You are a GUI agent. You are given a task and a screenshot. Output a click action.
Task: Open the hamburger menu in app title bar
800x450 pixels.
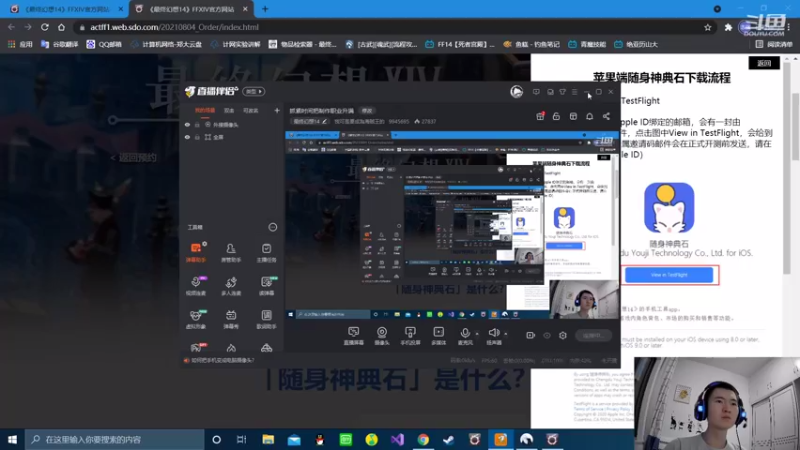coord(574,92)
